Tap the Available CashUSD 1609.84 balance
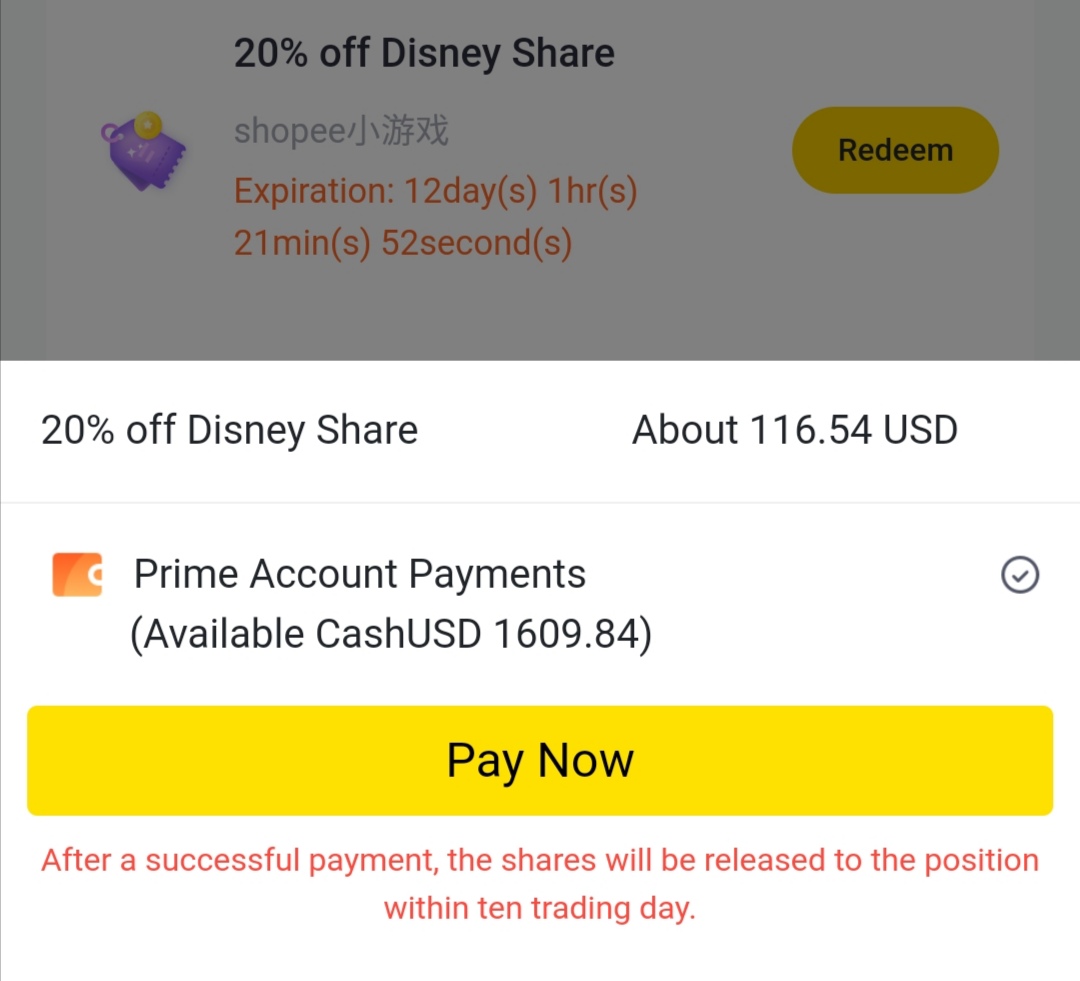The width and height of the screenshot is (1080, 981). [x=391, y=634]
